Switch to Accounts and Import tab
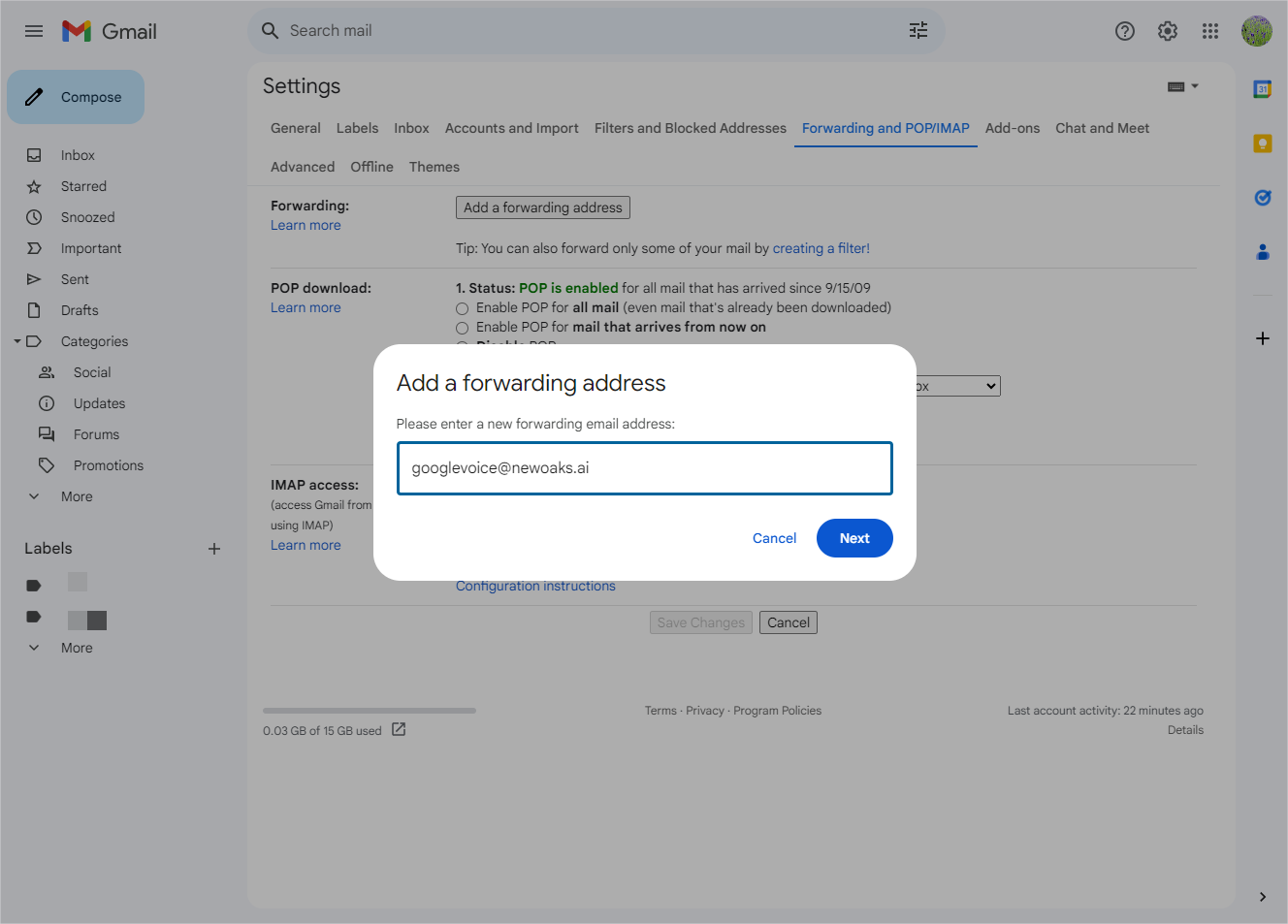1288x924 pixels. coord(511,128)
